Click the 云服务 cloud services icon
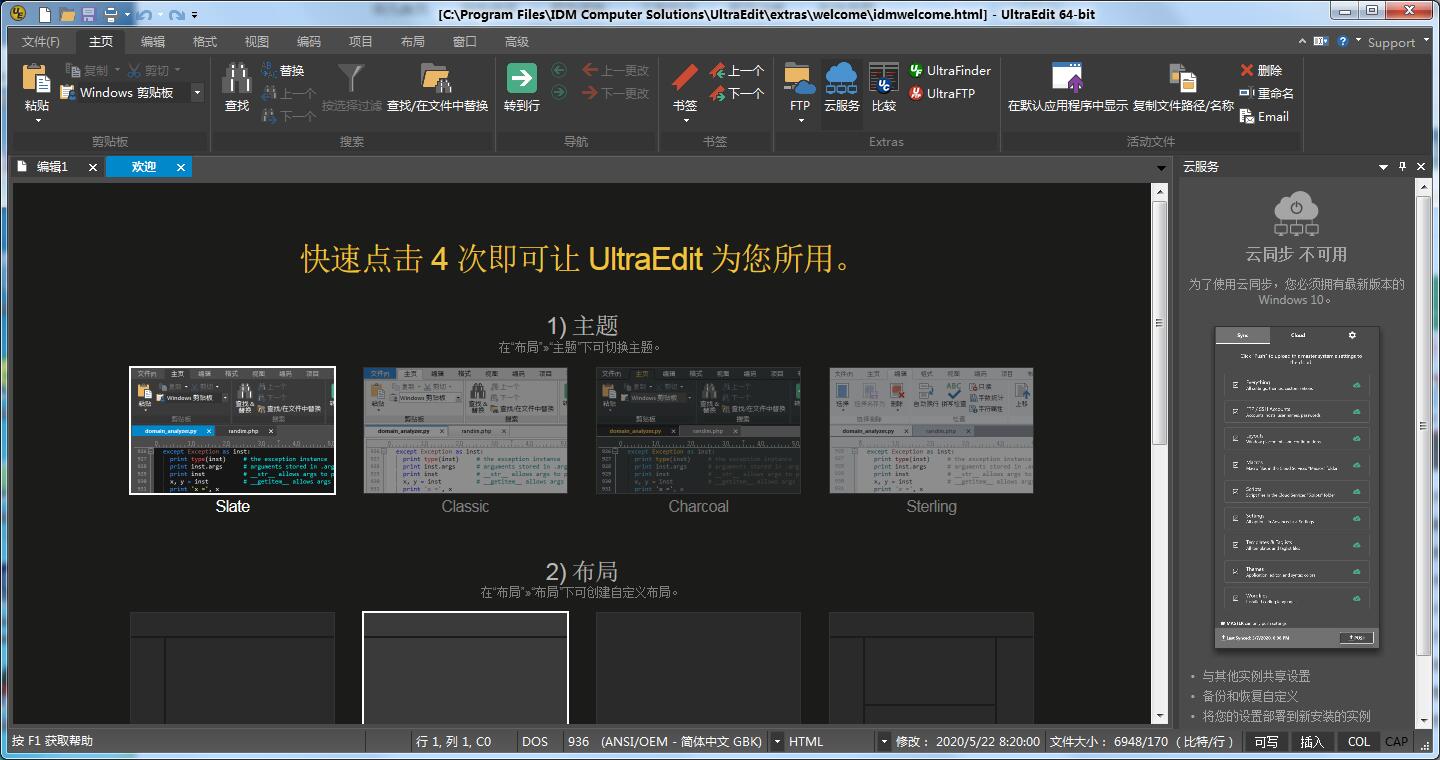Viewport: 1440px width, 760px height. (841, 80)
